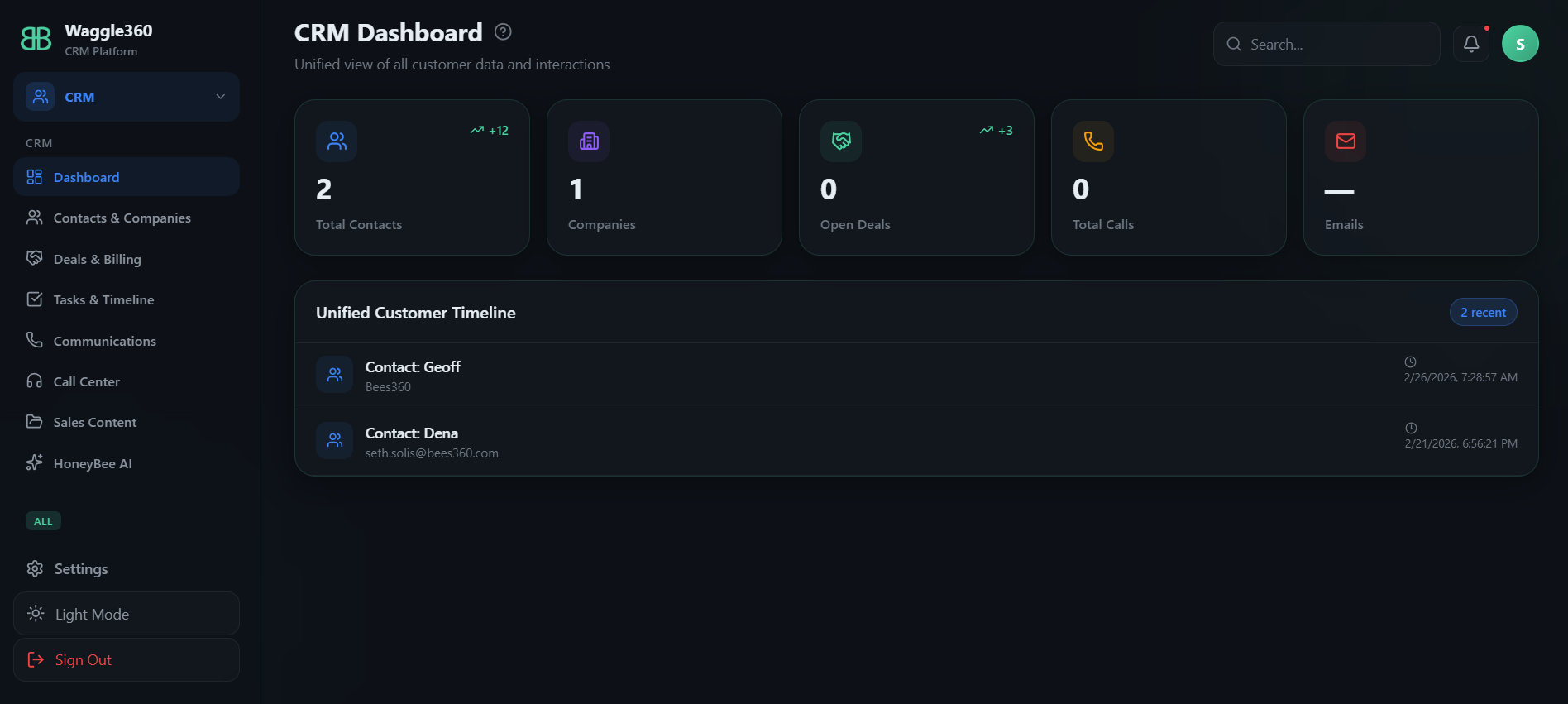This screenshot has width=1568, height=704.
Task: Click the Companies building icon
Action: (x=589, y=141)
